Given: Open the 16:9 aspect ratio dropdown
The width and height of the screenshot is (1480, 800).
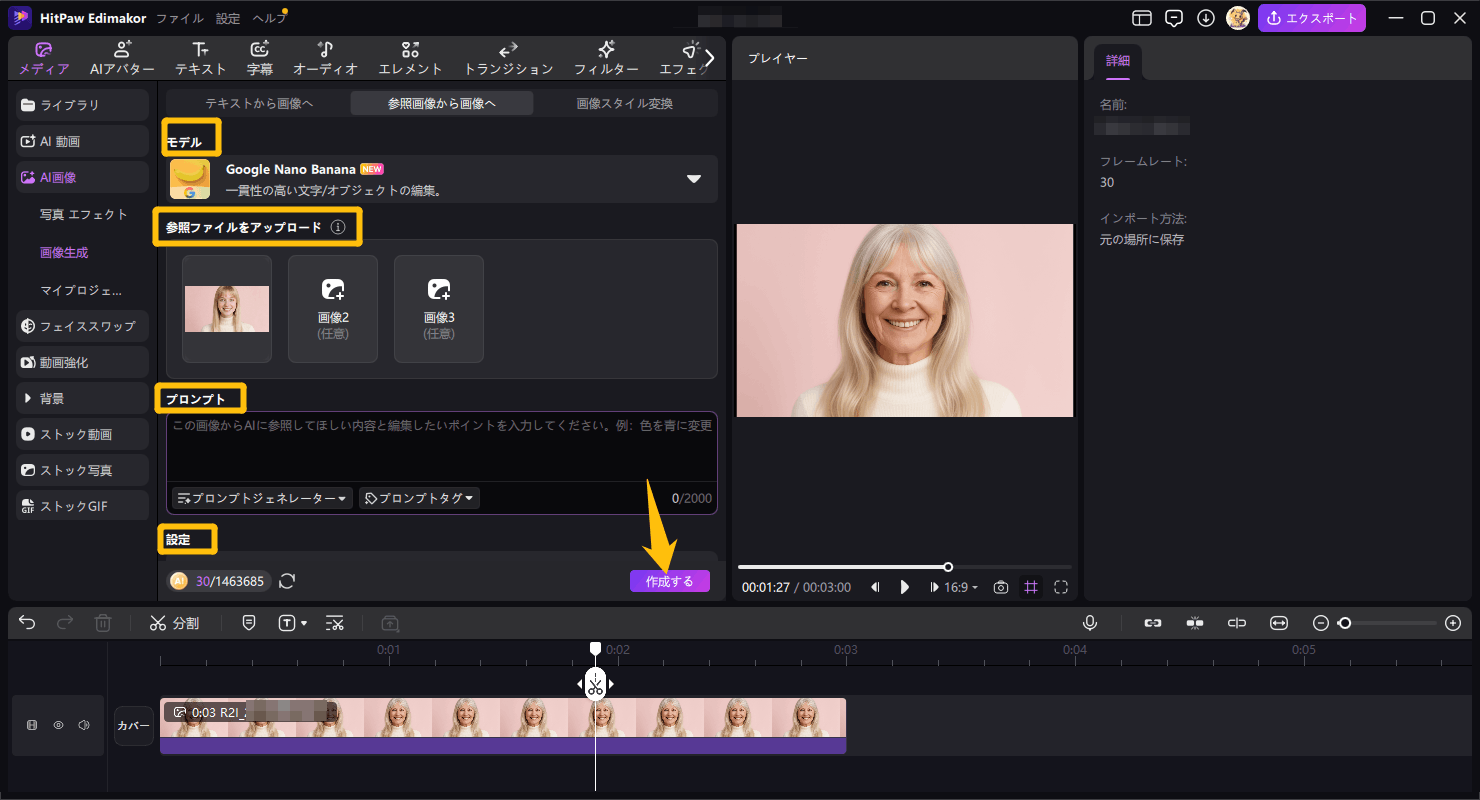Looking at the screenshot, I should tap(962, 587).
